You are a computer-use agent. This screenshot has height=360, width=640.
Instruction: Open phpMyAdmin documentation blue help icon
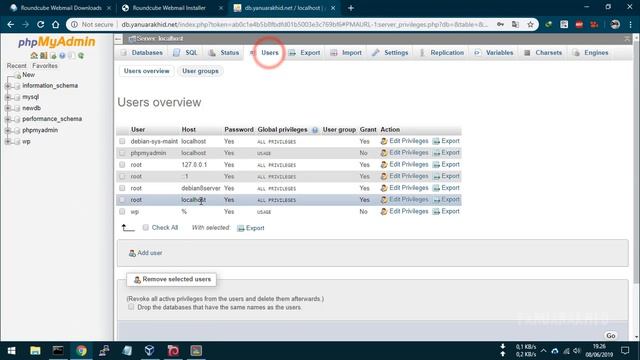pos(62,56)
